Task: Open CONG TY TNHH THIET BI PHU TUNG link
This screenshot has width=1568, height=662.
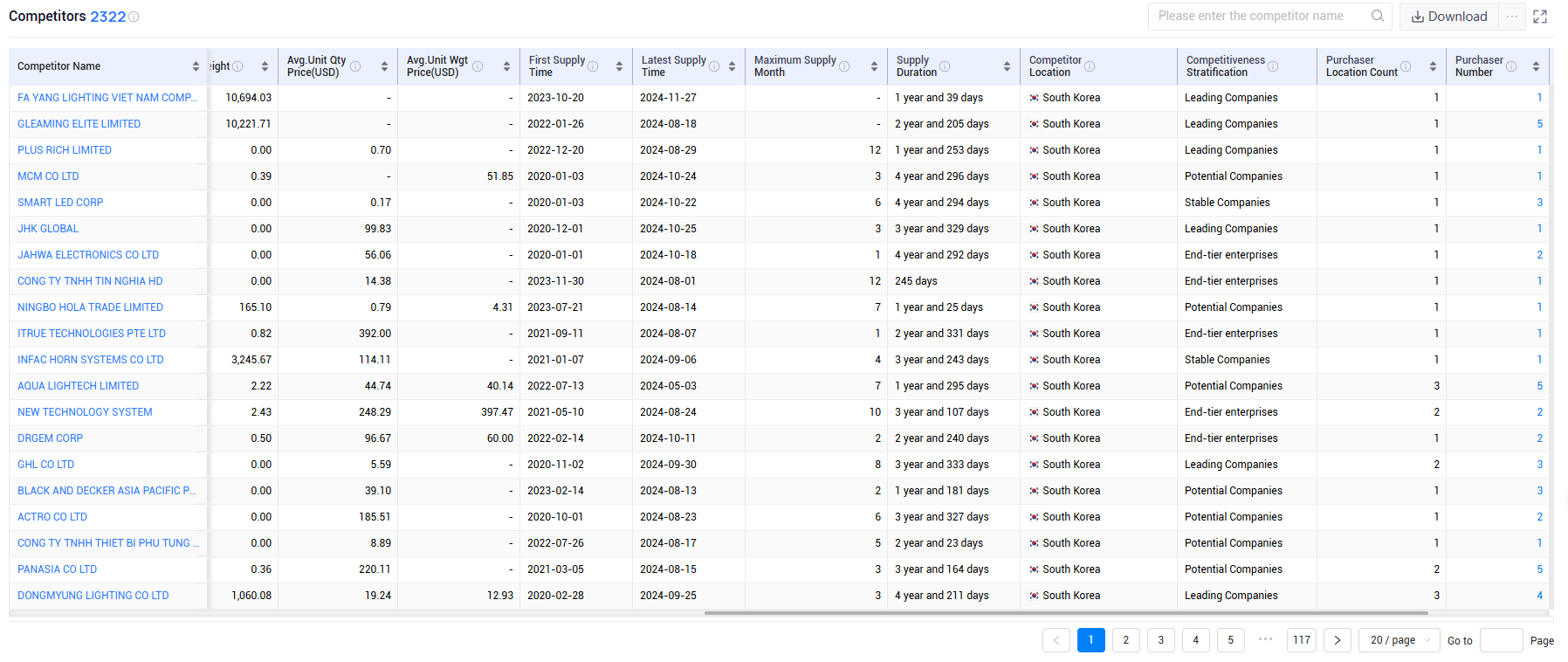Action: (x=108, y=543)
